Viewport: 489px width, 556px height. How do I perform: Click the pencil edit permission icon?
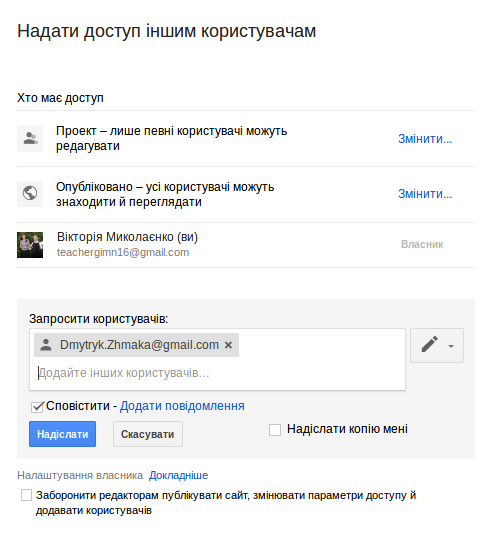(429, 345)
